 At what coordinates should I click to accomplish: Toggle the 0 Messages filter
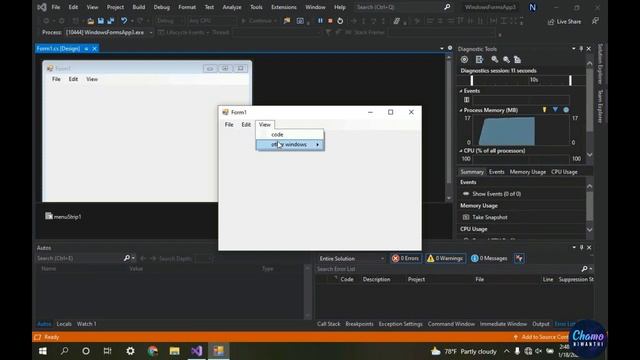click(x=489, y=258)
